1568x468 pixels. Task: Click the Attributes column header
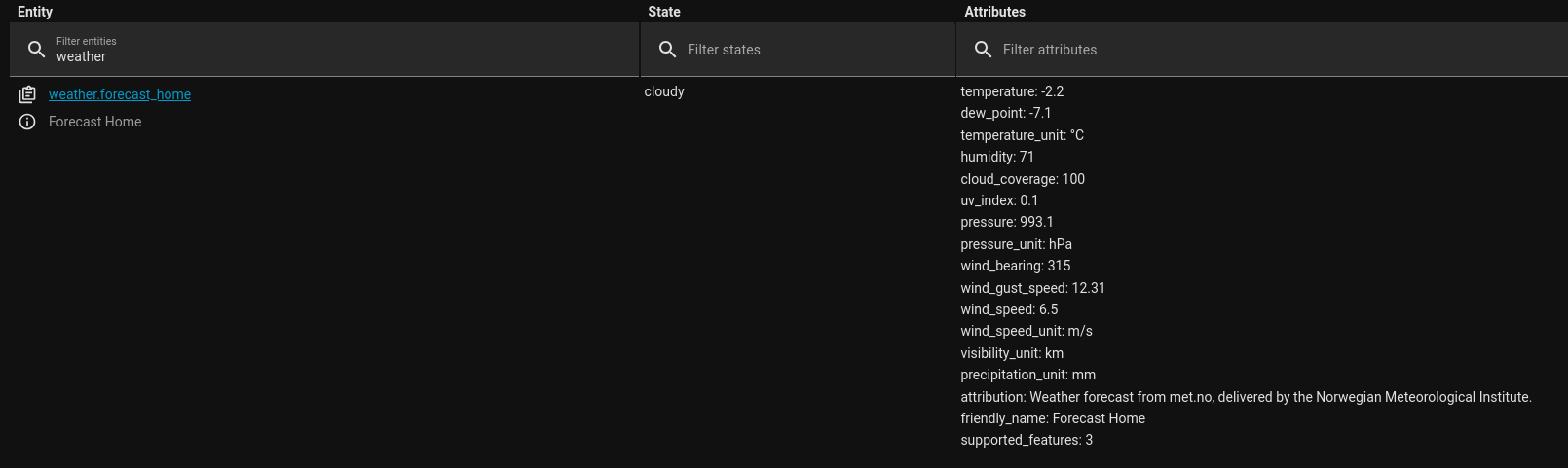pyautogui.click(x=994, y=12)
